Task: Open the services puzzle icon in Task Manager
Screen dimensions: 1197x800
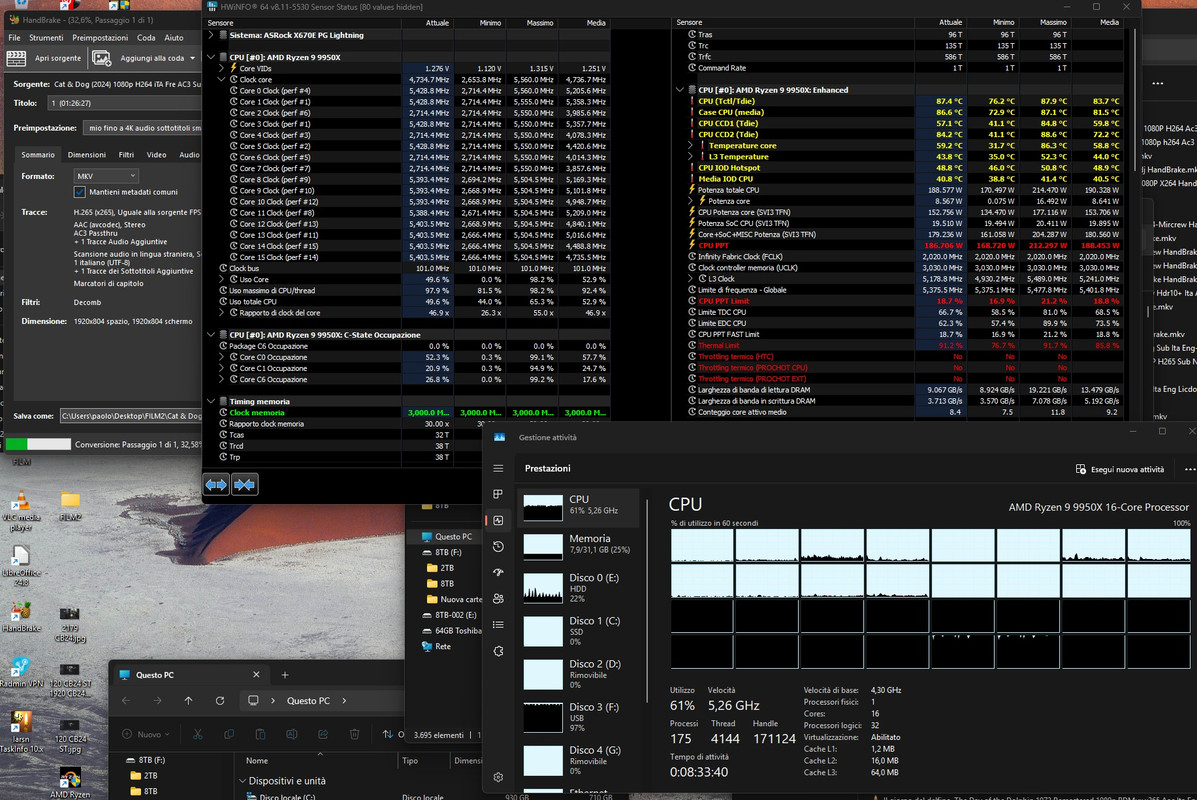Action: pyautogui.click(x=498, y=651)
